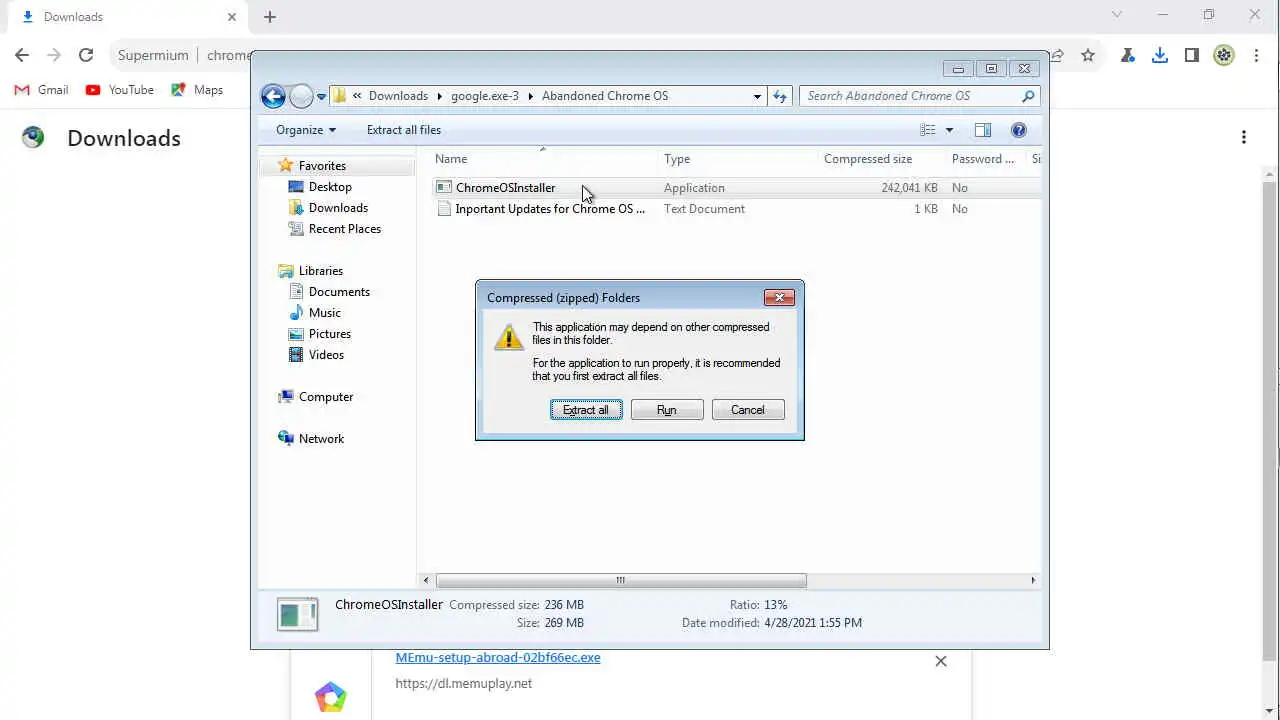
Task: Click the Cancel button in dialog
Action: point(748,410)
